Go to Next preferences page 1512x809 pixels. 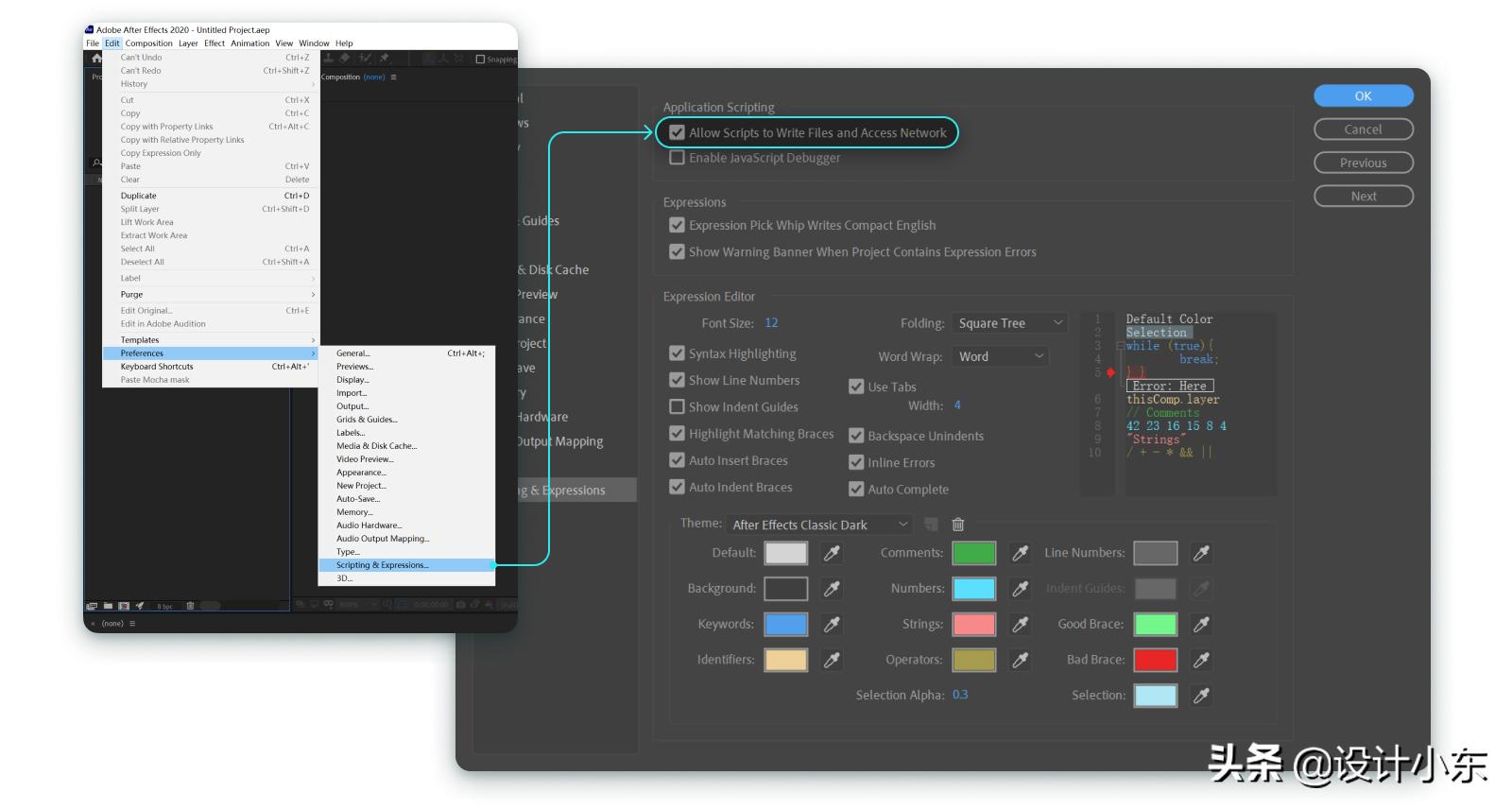tap(1364, 197)
